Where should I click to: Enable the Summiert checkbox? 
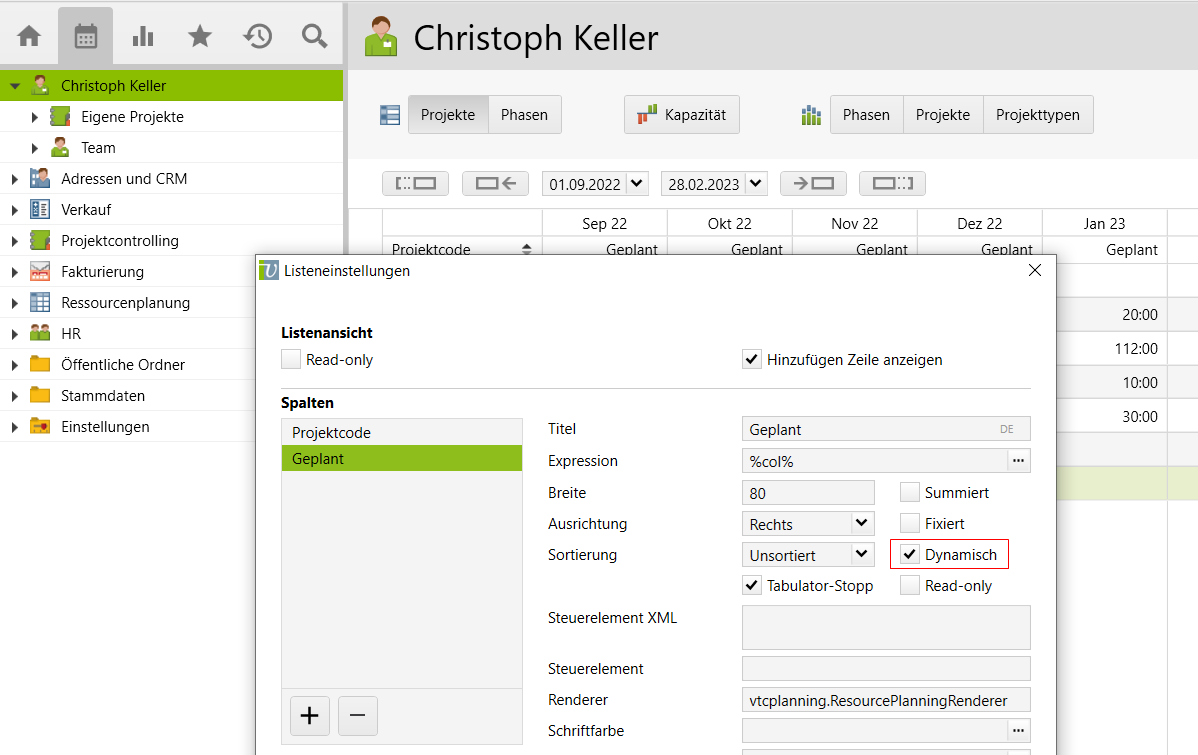click(909, 492)
